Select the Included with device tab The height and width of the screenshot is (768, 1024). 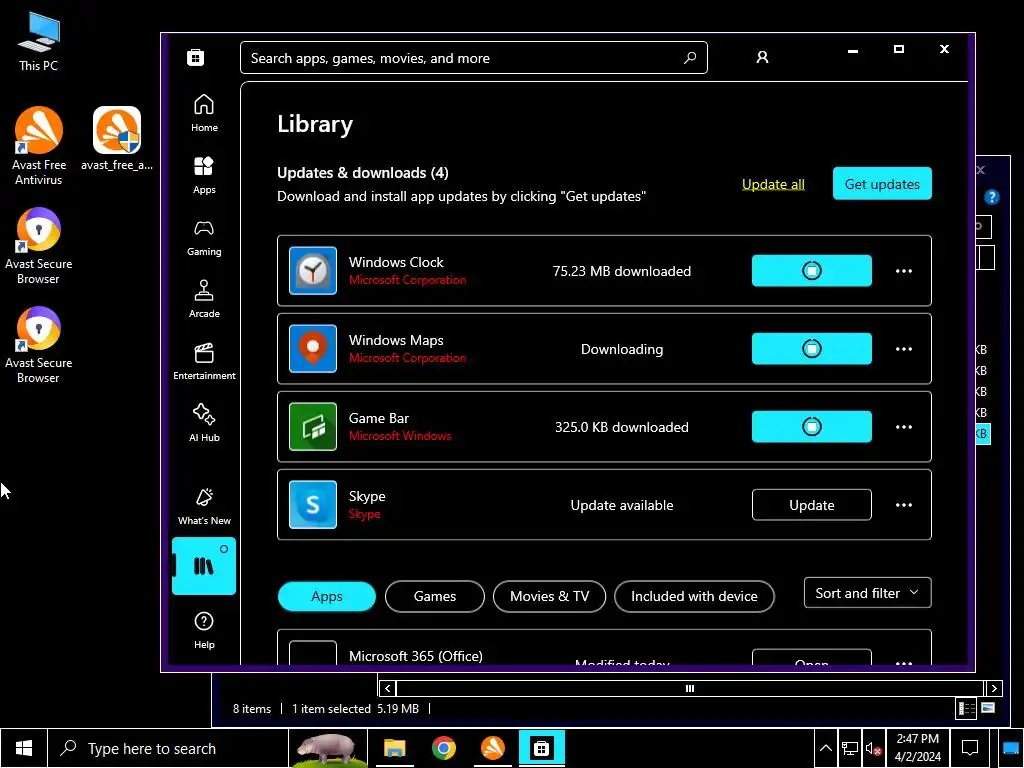pos(694,596)
